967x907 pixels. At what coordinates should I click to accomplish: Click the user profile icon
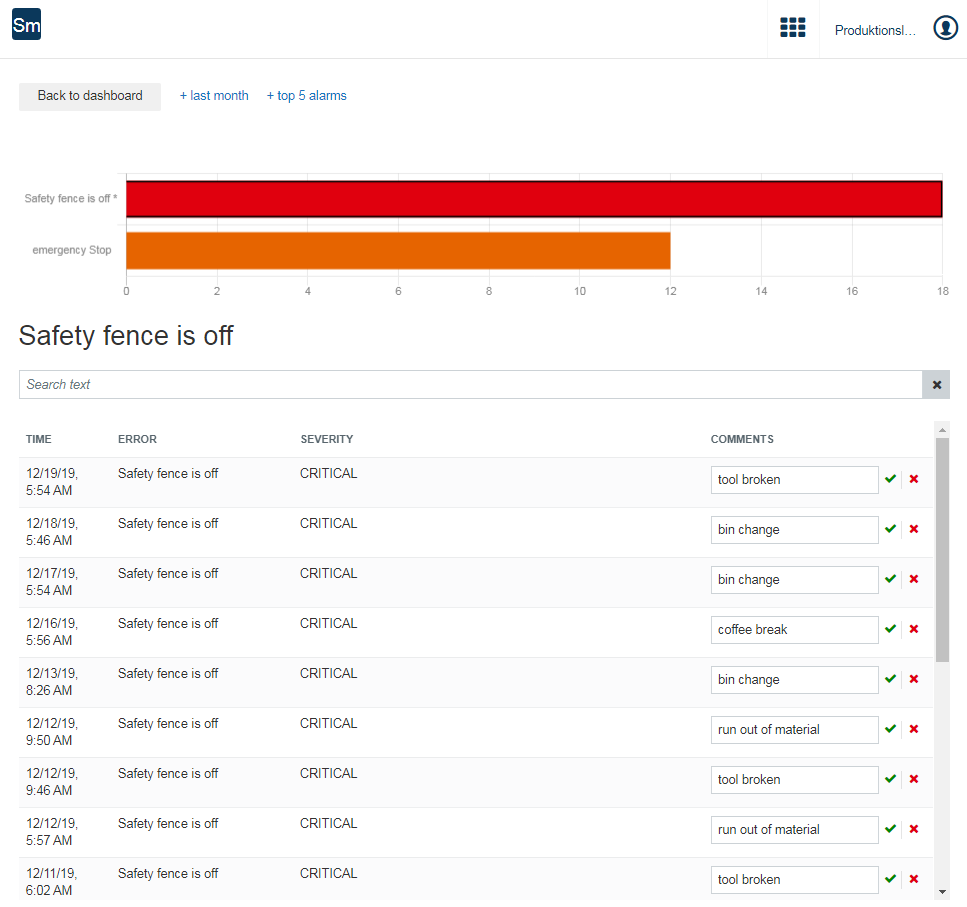[945, 28]
